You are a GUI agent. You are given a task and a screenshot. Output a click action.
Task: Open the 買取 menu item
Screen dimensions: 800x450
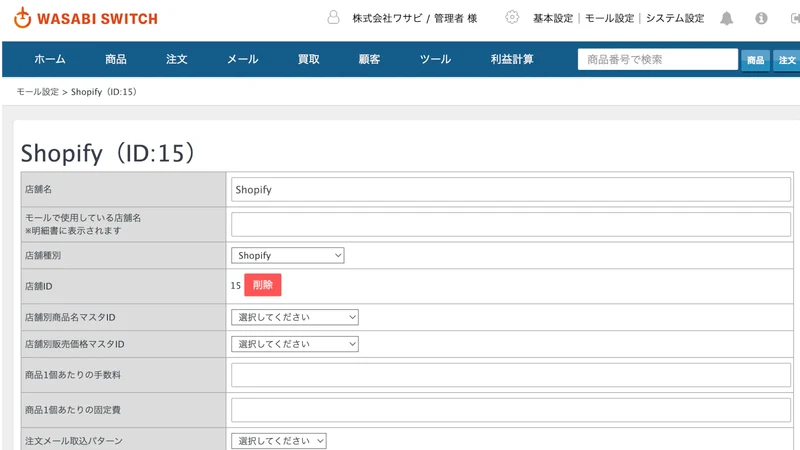pyautogui.click(x=309, y=59)
